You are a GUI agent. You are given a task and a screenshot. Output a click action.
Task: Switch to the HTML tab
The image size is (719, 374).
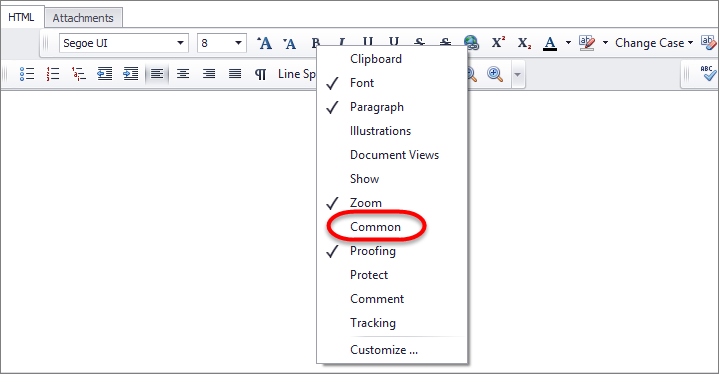click(x=22, y=17)
